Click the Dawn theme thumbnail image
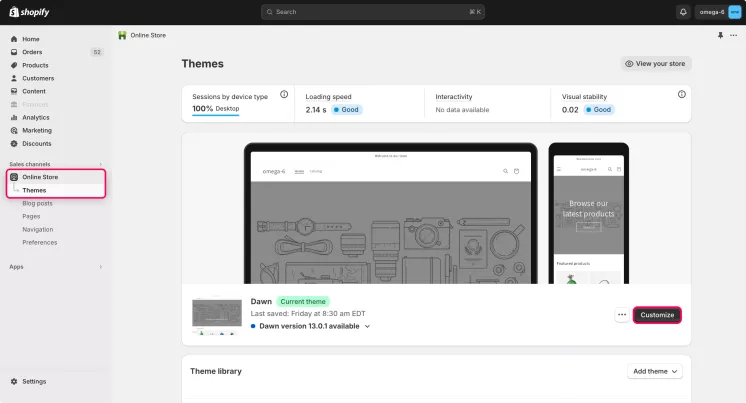This screenshot has height=403, width=746. [x=216, y=315]
